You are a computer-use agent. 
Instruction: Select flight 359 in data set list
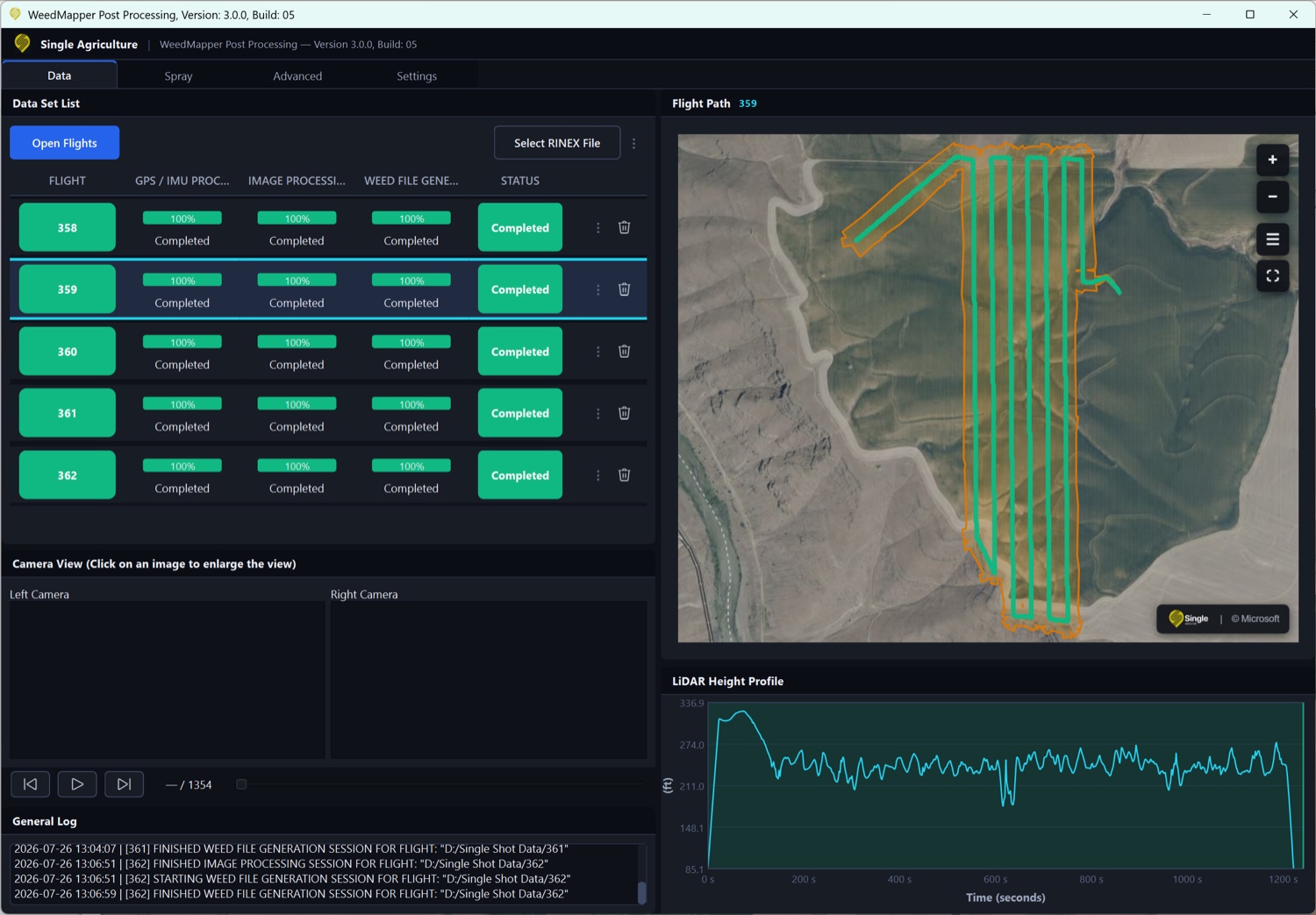pyautogui.click(x=68, y=290)
